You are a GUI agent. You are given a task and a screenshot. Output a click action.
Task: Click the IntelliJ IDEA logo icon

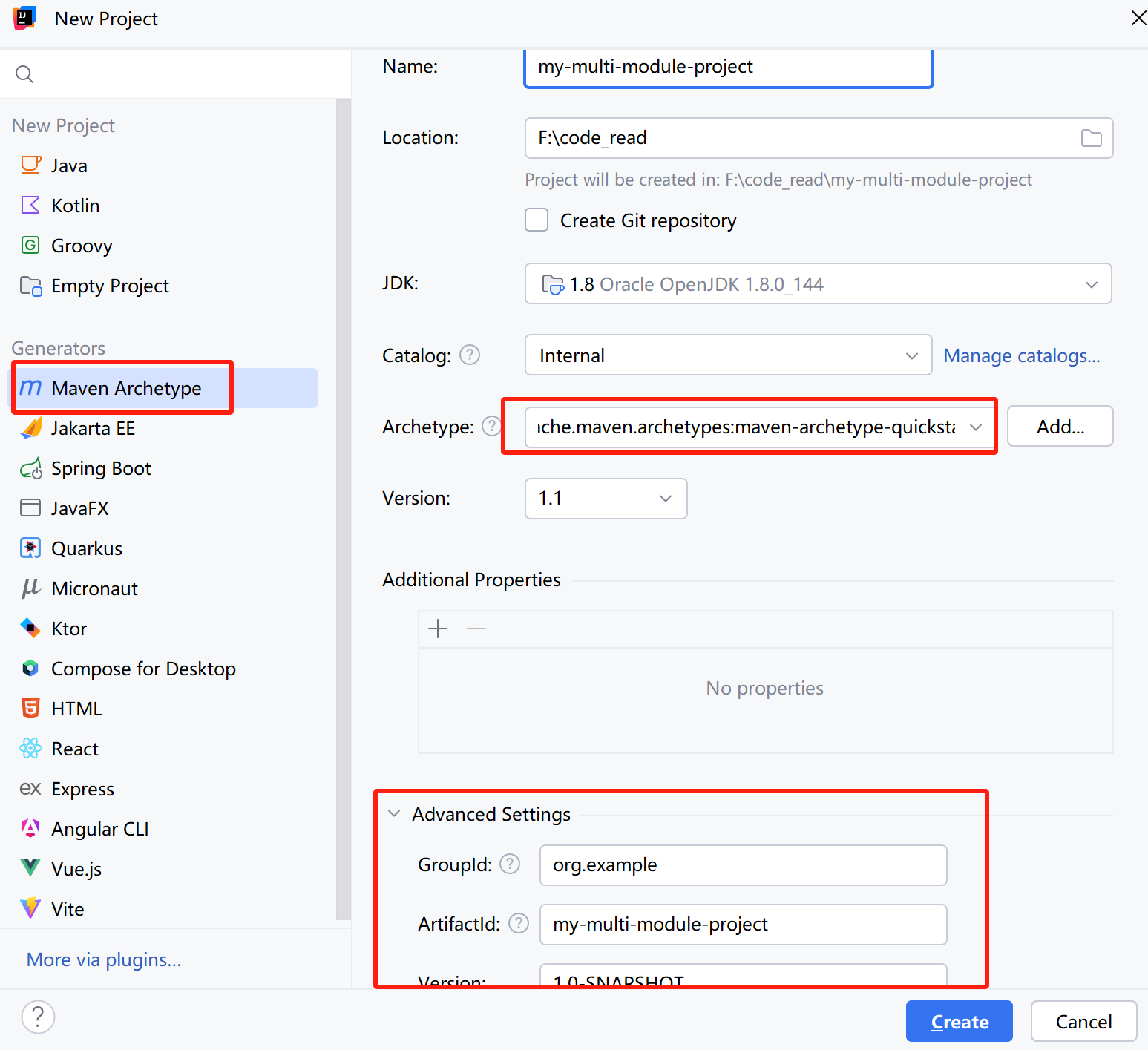pos(24,18)
